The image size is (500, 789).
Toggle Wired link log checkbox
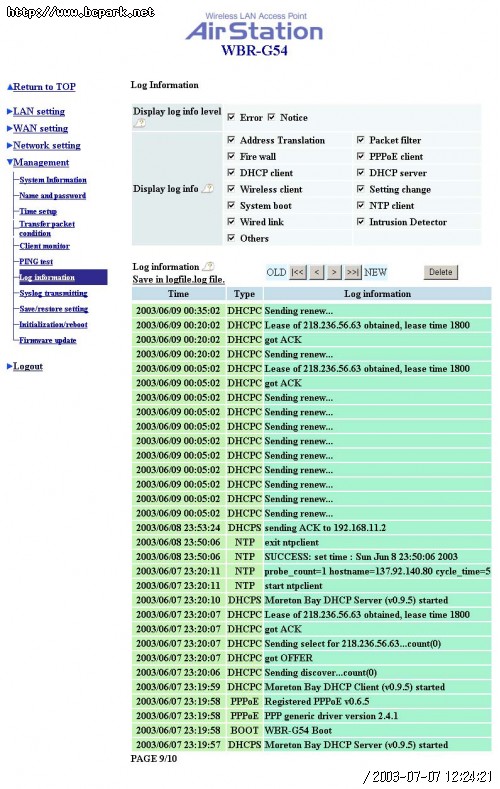click(231, 221)
